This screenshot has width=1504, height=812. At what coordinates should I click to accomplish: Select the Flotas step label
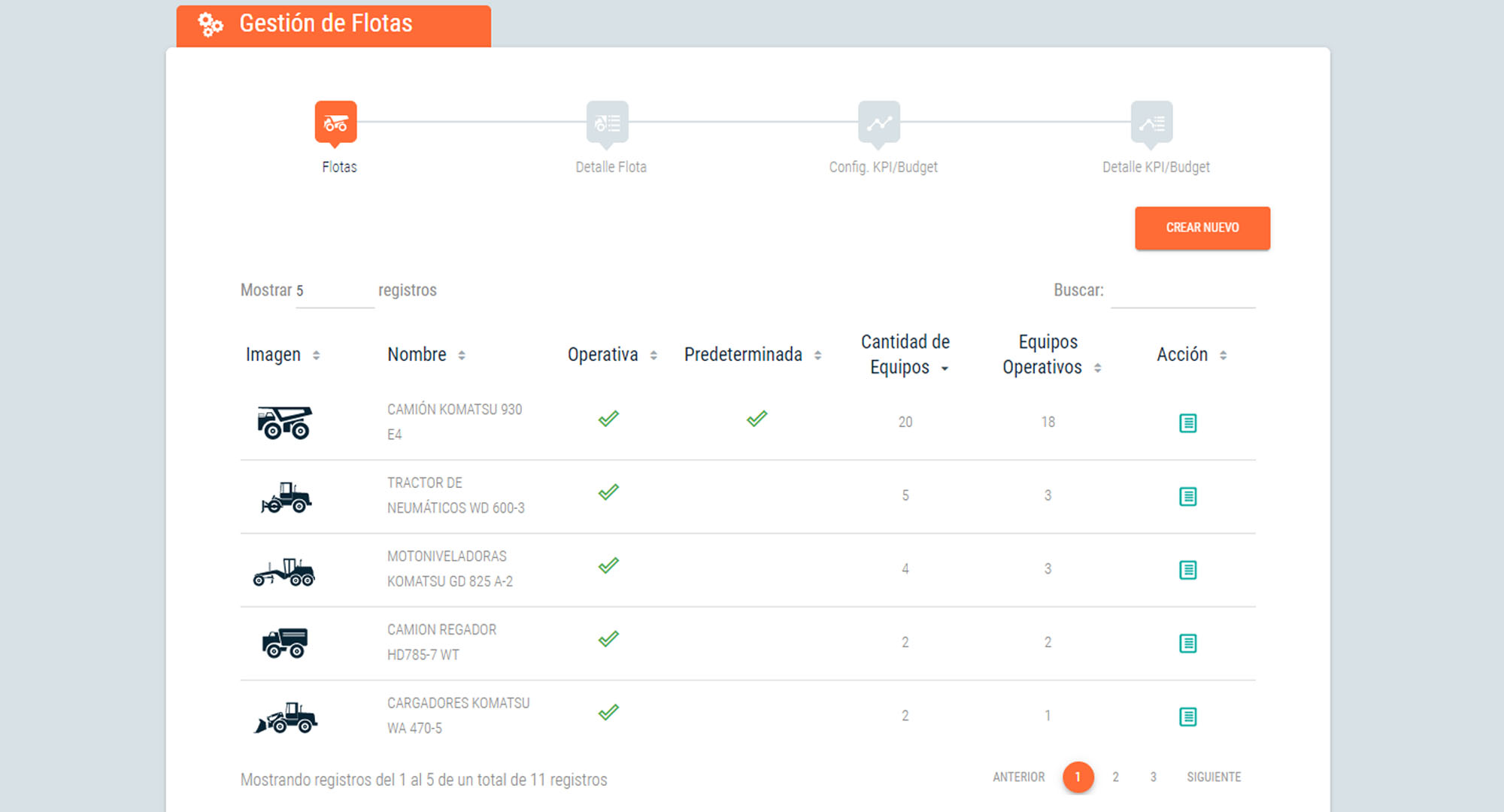point(339,167)
